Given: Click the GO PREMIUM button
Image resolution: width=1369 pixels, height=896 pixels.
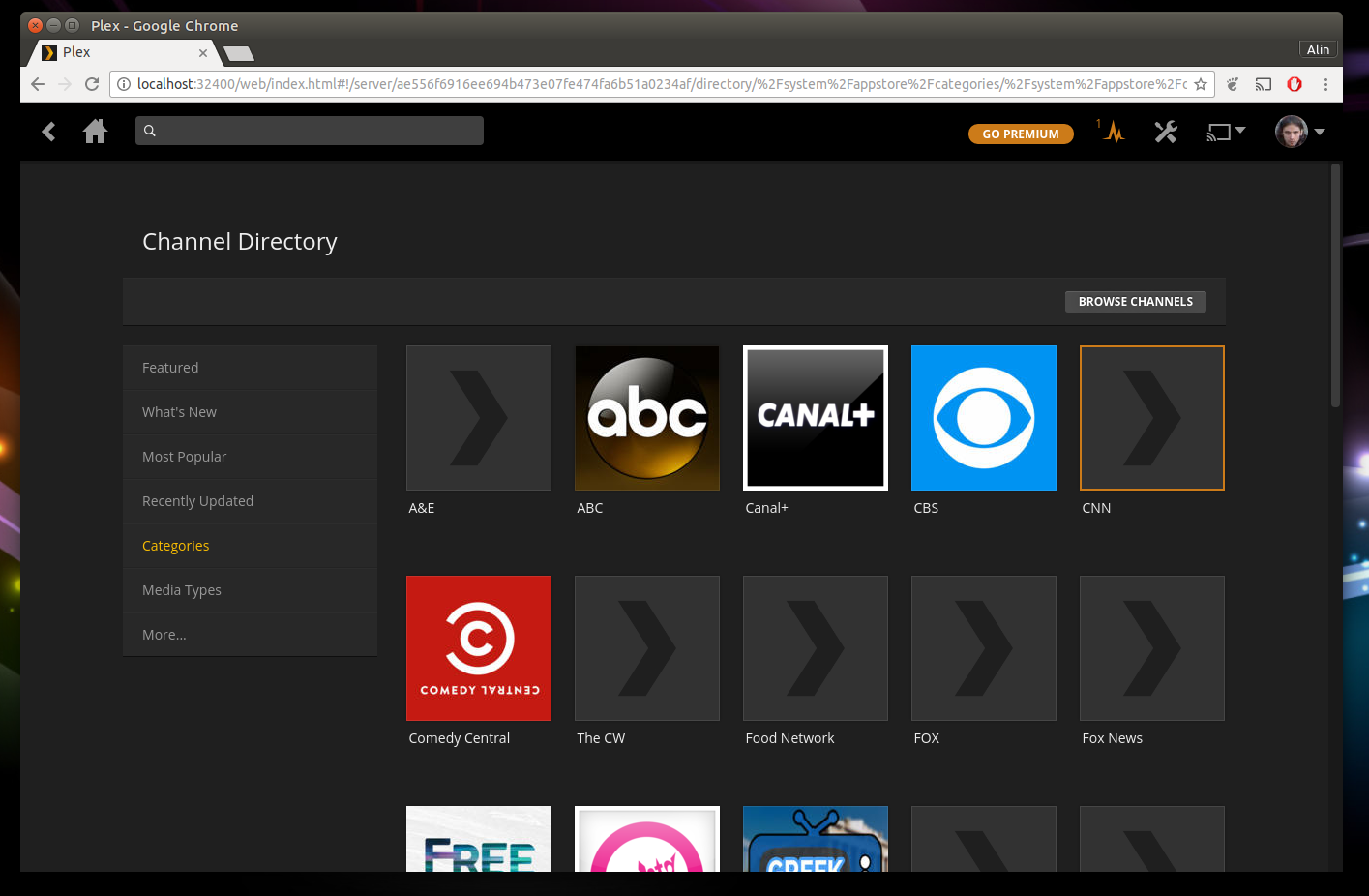Looking at the screenshot, I should pos(1021,134).
